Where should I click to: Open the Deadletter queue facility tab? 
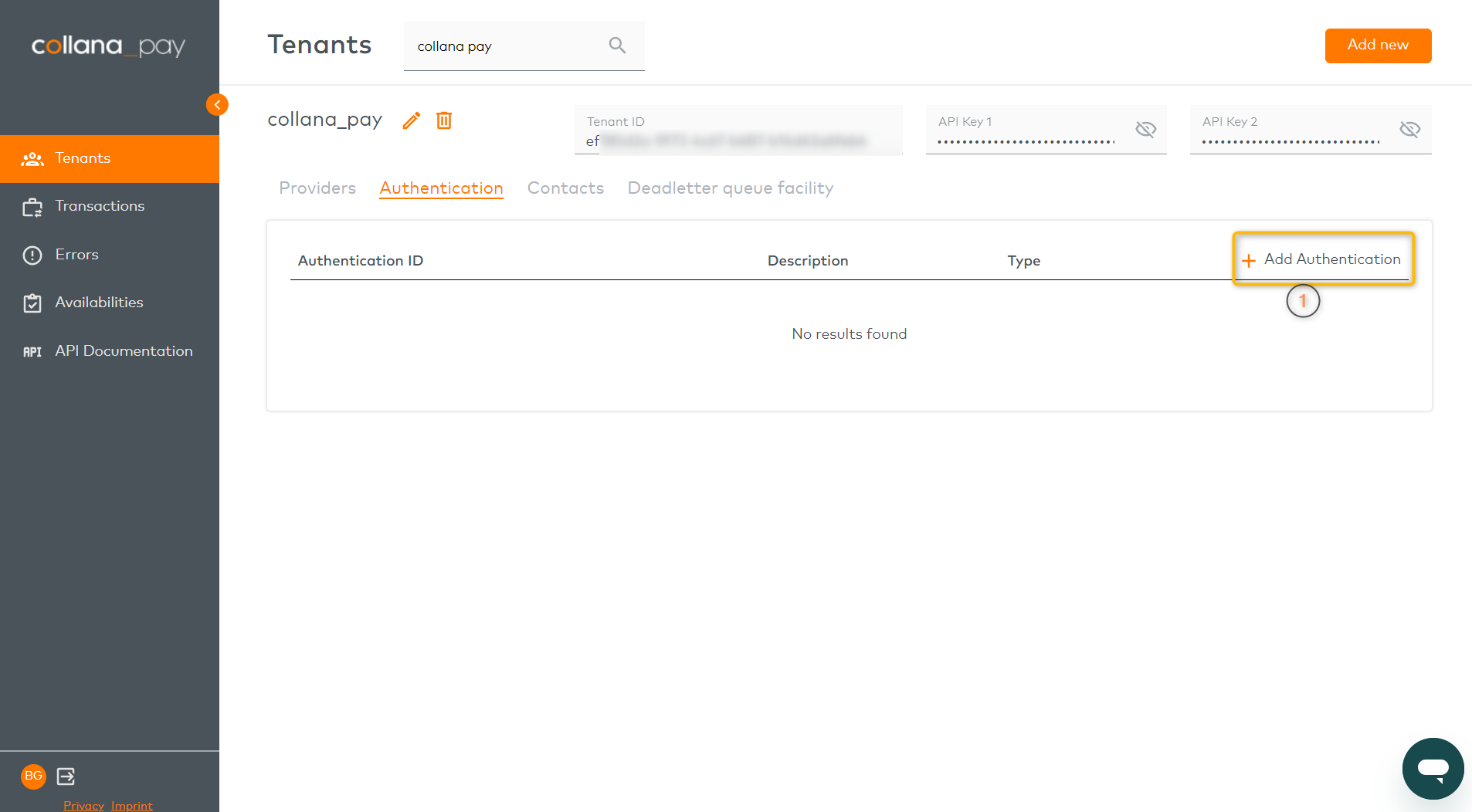pos(731,188)
